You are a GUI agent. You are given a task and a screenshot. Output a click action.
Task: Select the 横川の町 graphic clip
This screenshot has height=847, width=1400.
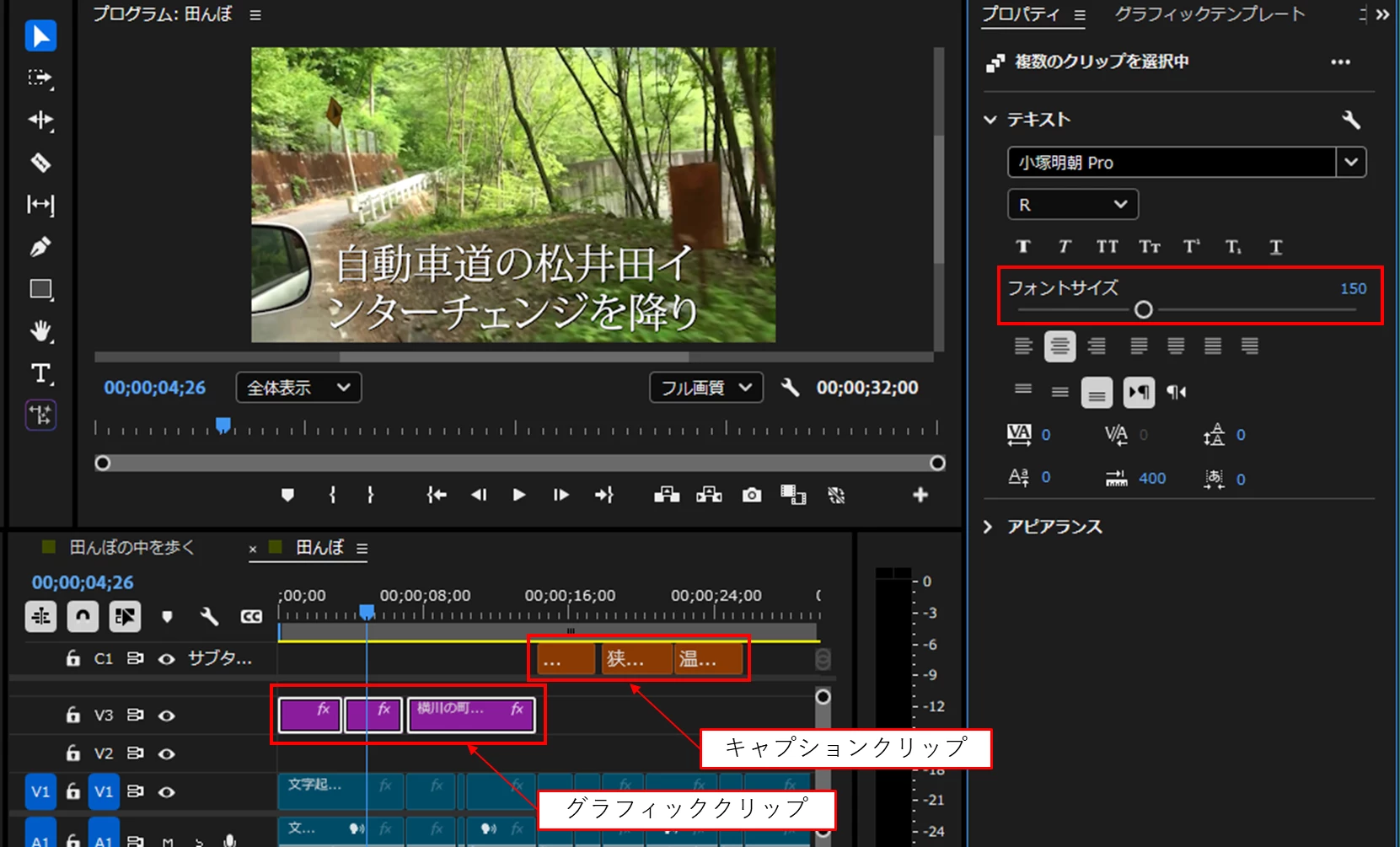point(471,716)
